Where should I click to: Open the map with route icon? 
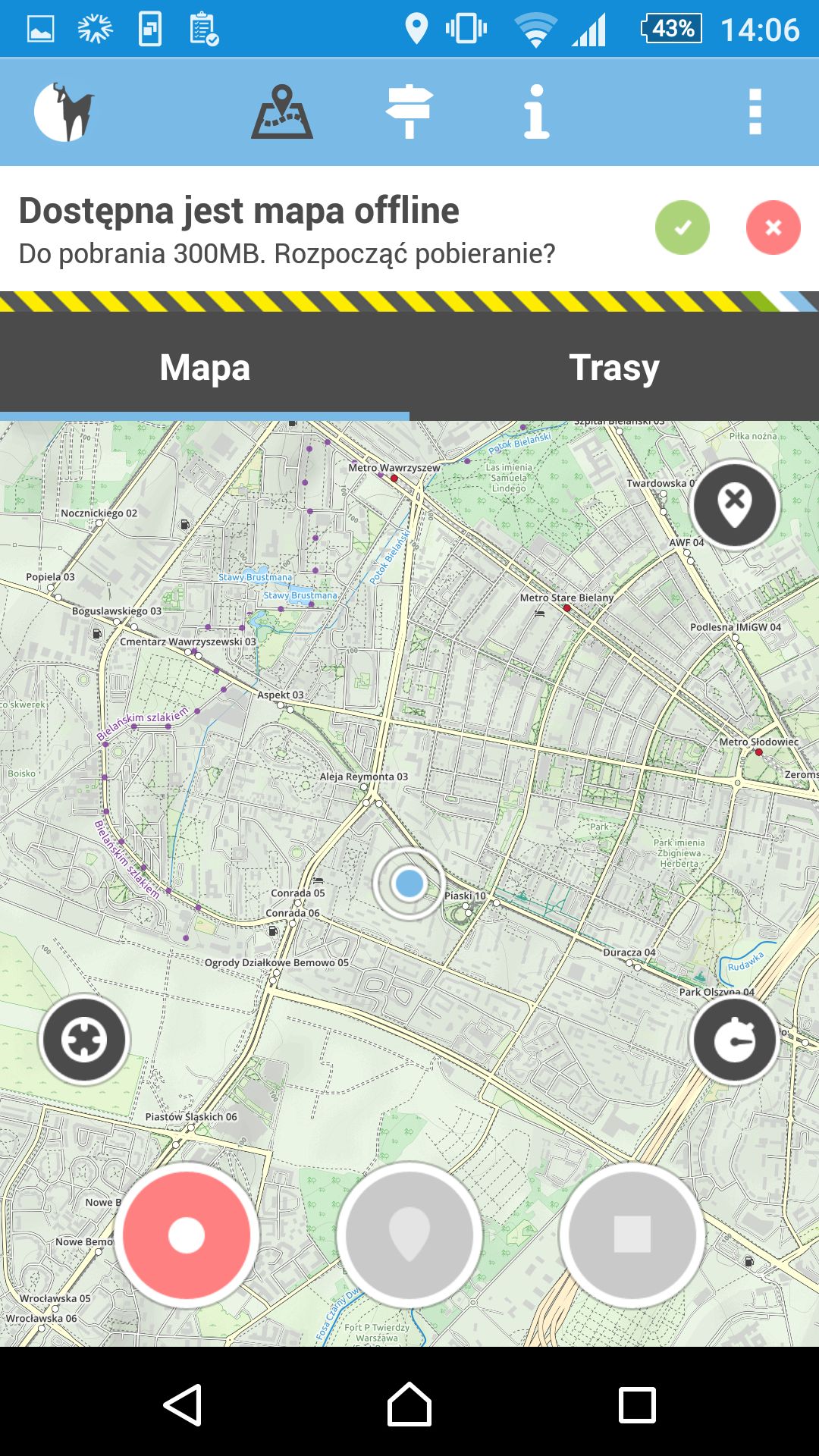click(282, 111)
